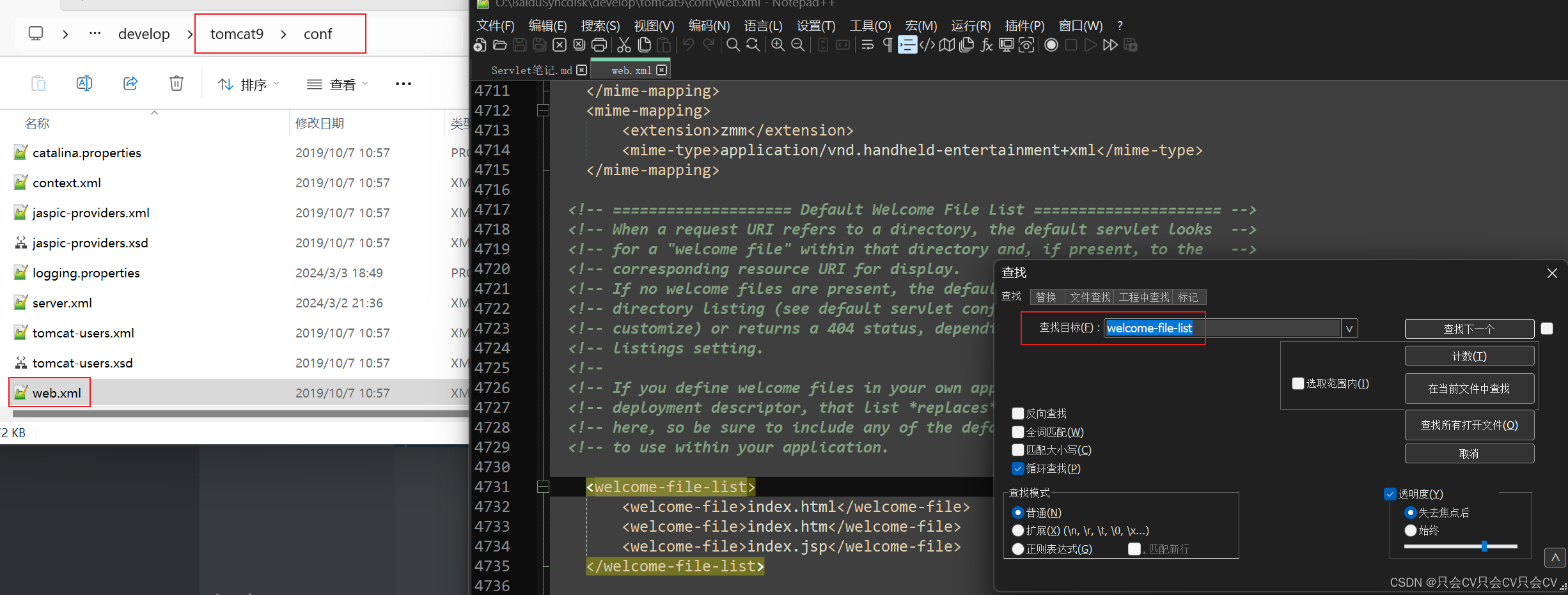The image size is (1568, 595).
Task: Open the 文件(F) menu
Action: coord(496,26)
